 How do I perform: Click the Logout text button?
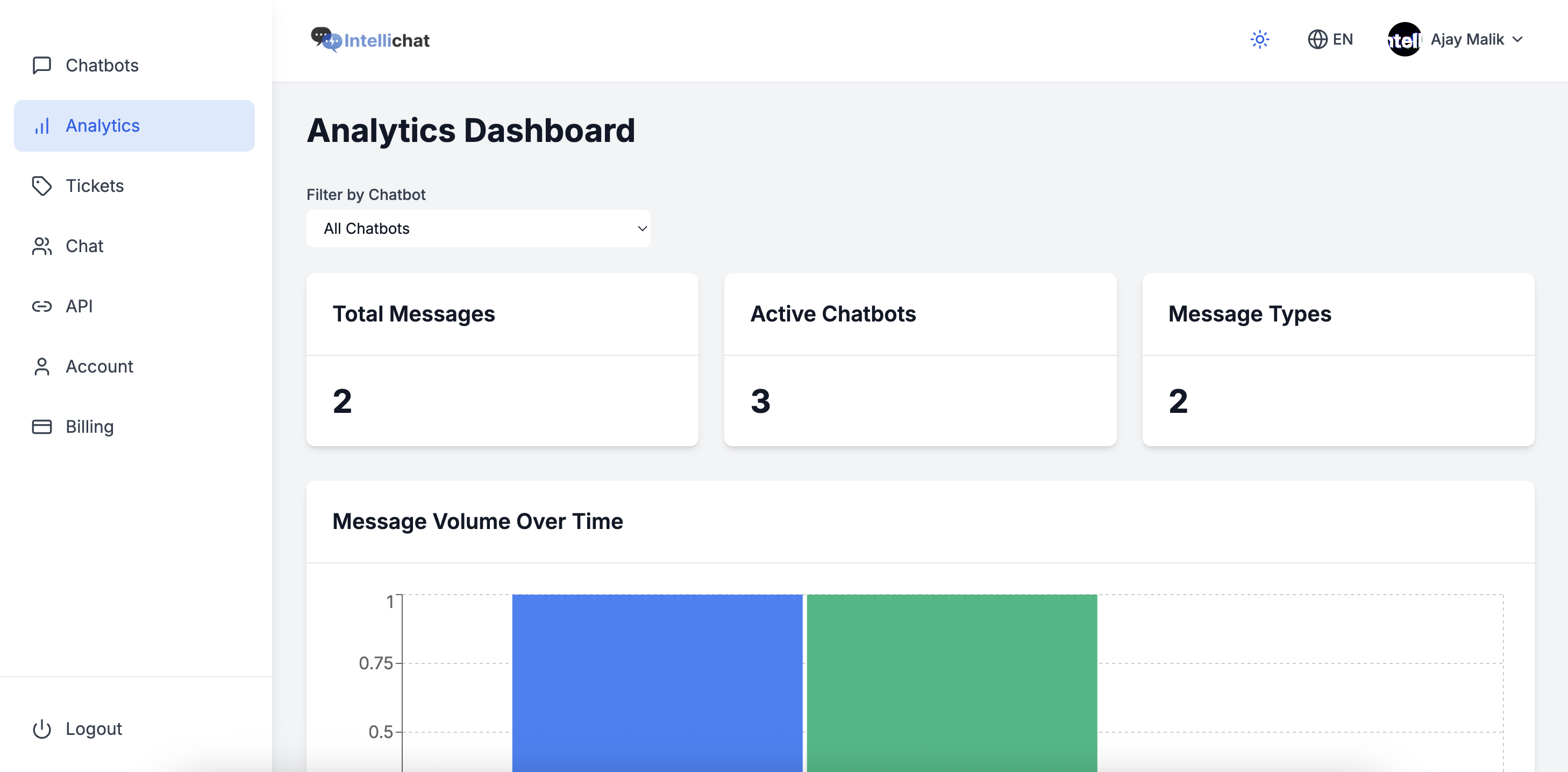pos(94,728)
